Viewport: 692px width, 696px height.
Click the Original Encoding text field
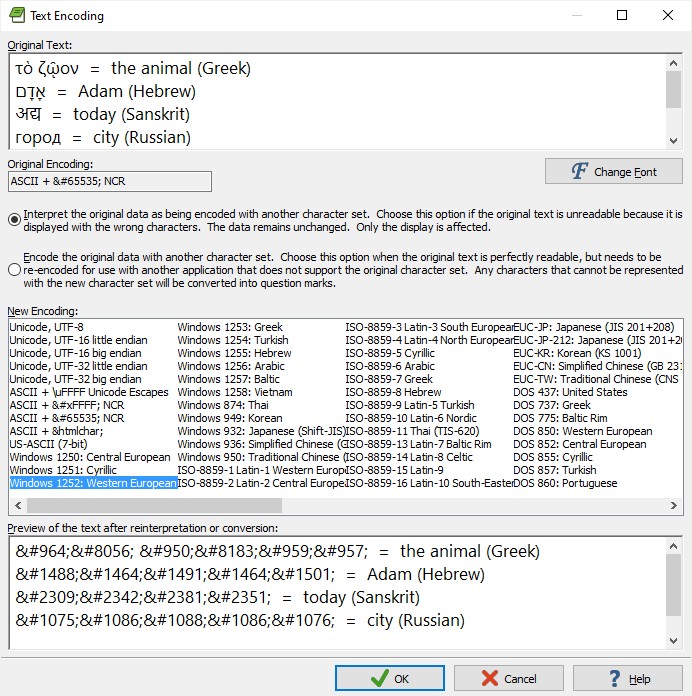click(109, 181)
